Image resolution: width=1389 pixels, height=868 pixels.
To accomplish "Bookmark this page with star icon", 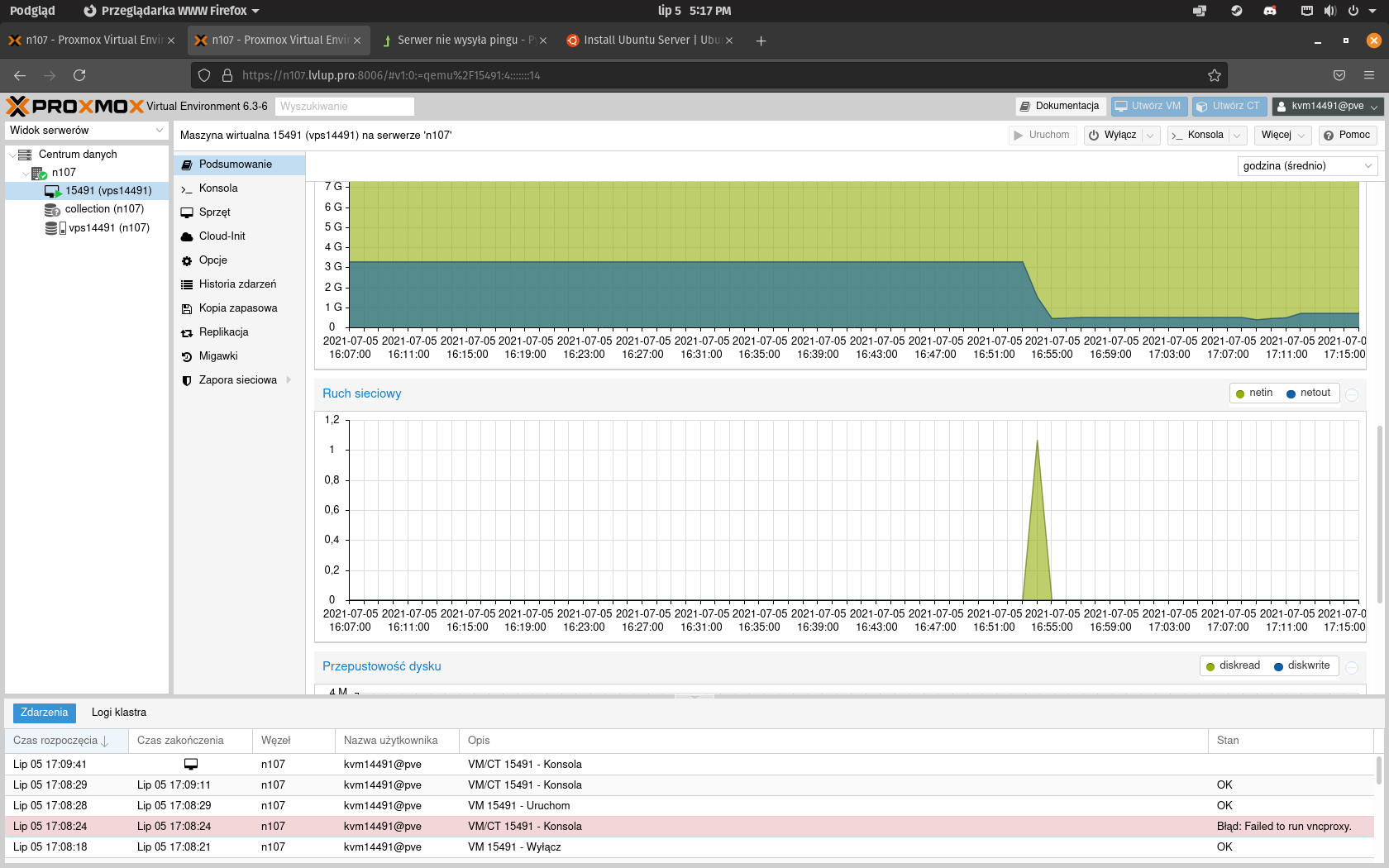I will pos(1214,75).
